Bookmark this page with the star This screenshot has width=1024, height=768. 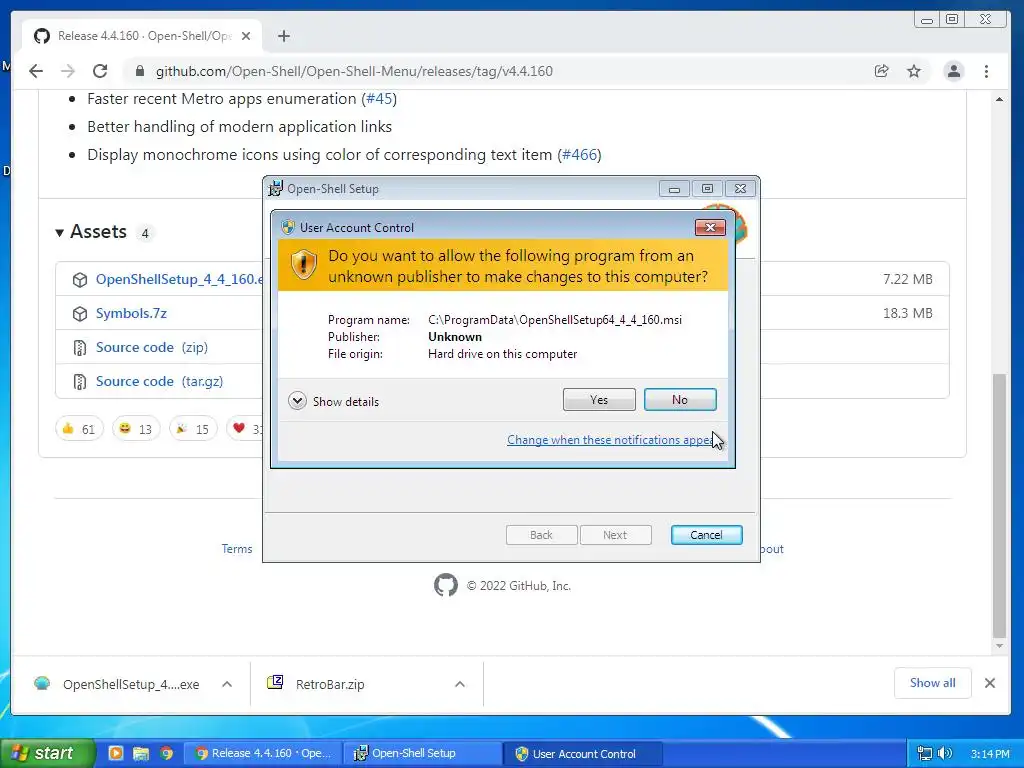click(x=914, y=71)
